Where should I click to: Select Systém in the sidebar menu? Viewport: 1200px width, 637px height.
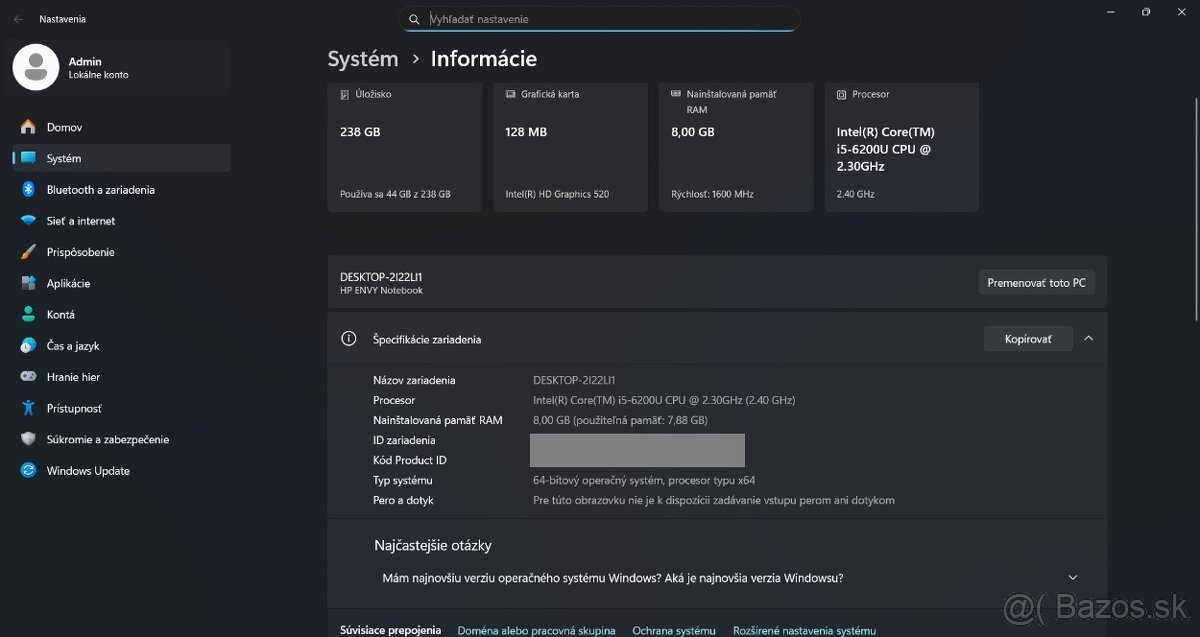click(64, 157)
